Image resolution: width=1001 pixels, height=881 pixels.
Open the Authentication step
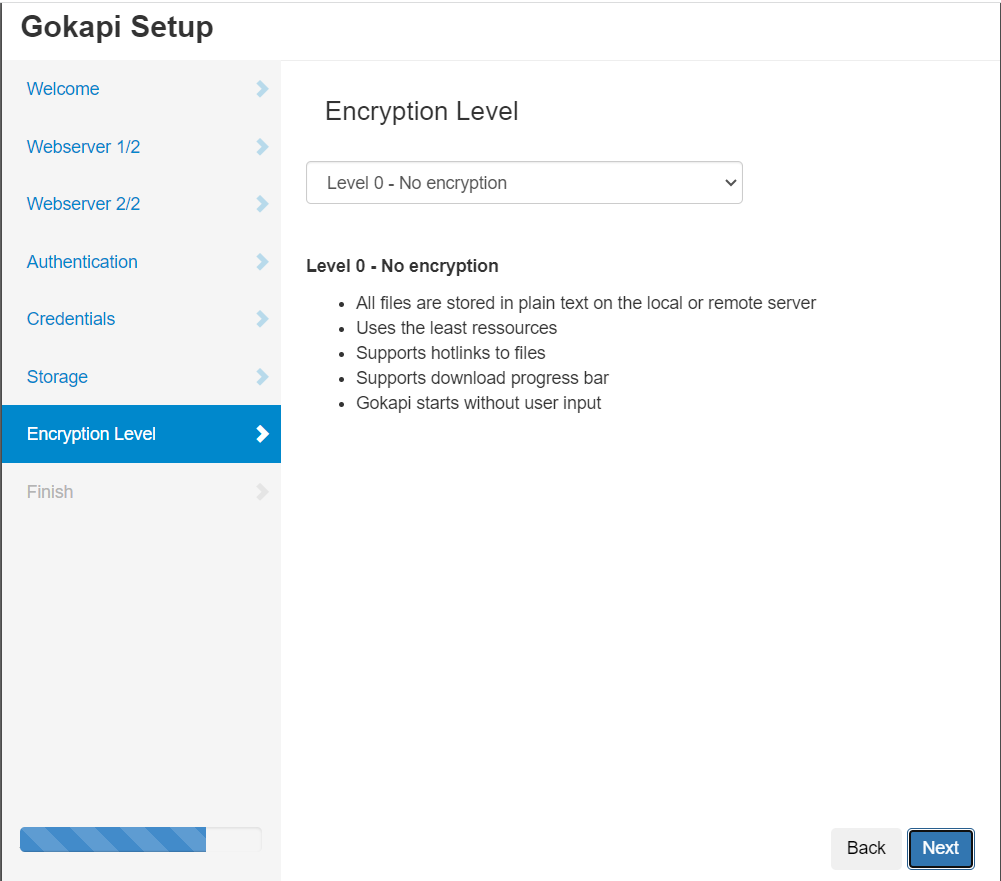[x=141, y=261]
